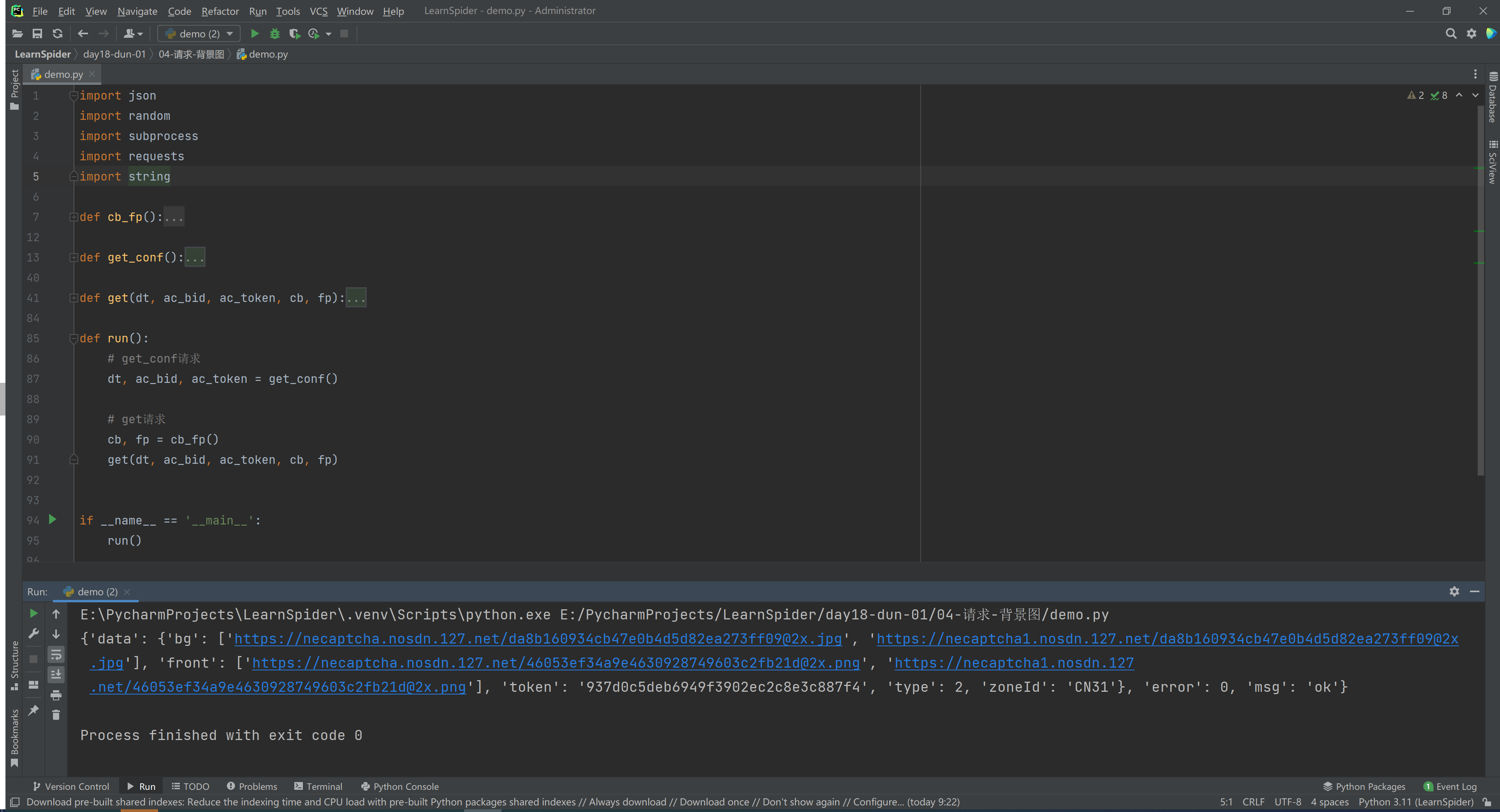1500x812 pixels.
Task: Click the warnings indicator showing 2 warnings
Action: pyautogui.click(x=1416, y=95)
